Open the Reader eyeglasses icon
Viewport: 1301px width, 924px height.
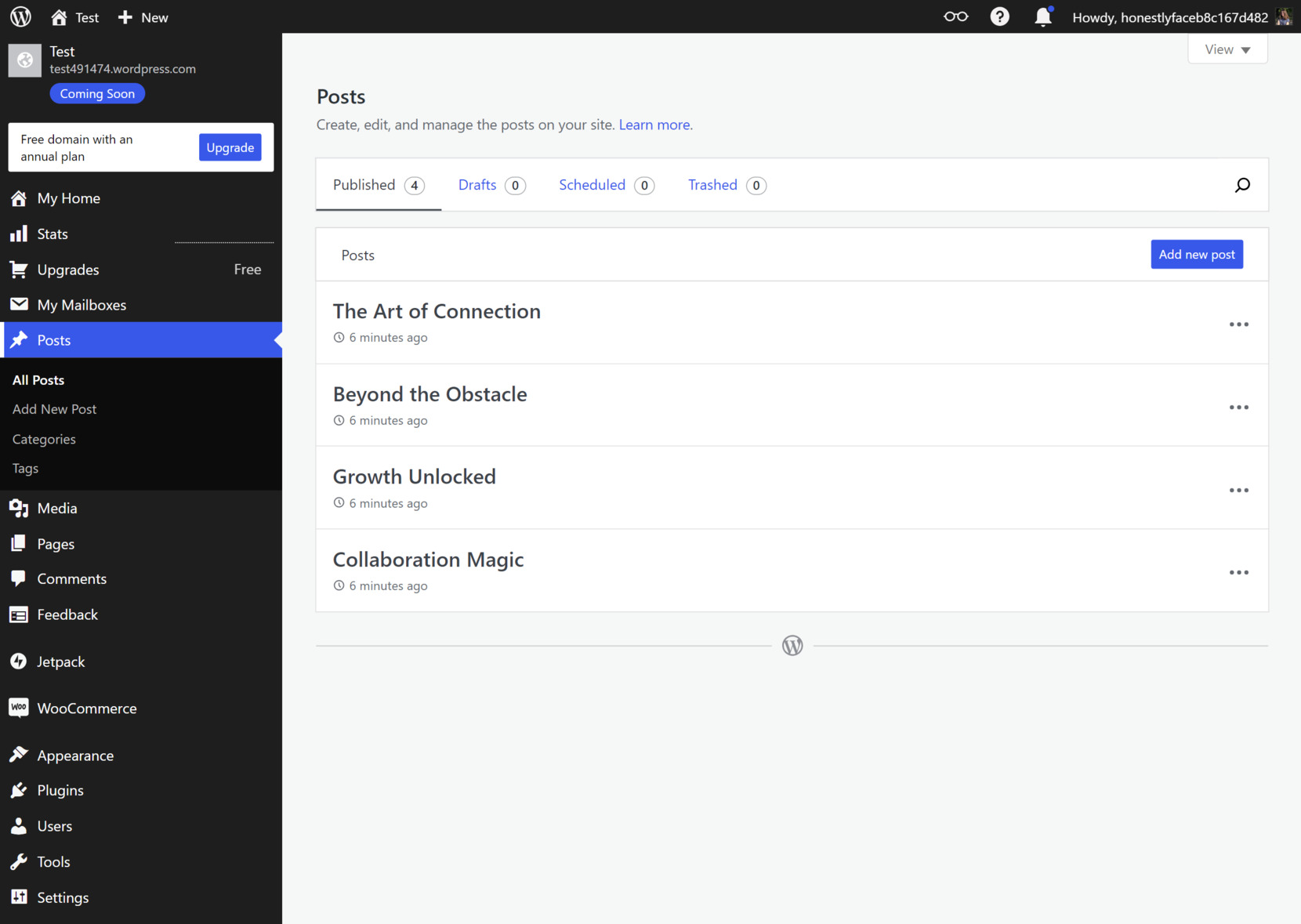tap(955, 16)
